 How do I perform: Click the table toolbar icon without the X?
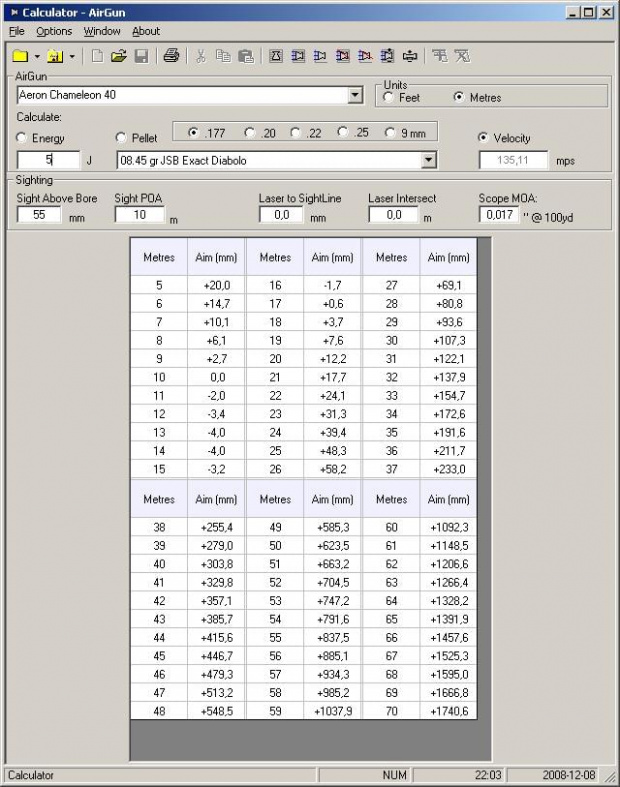[x=440, y=56]
